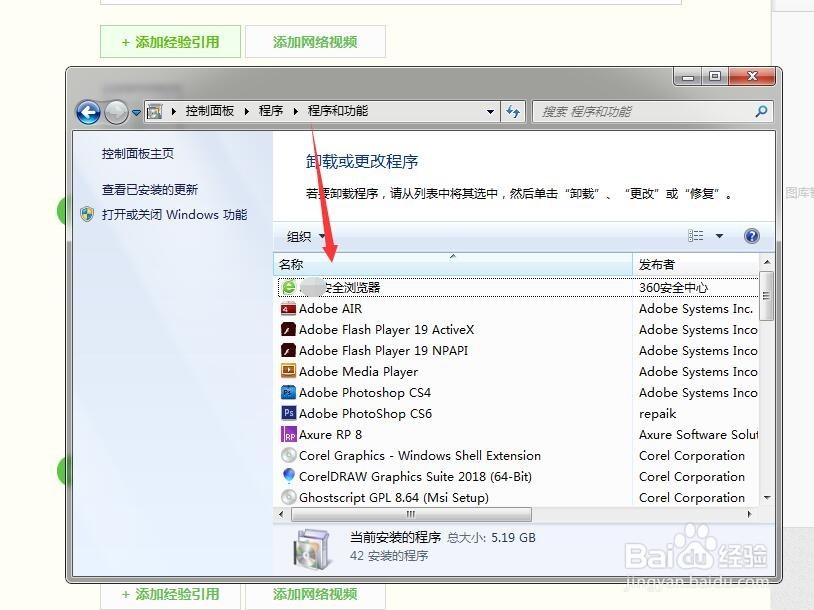Click bottom 添加网络视频 button in background page
814x610 pixels.
pyautogui.click(x=315, y=594)
